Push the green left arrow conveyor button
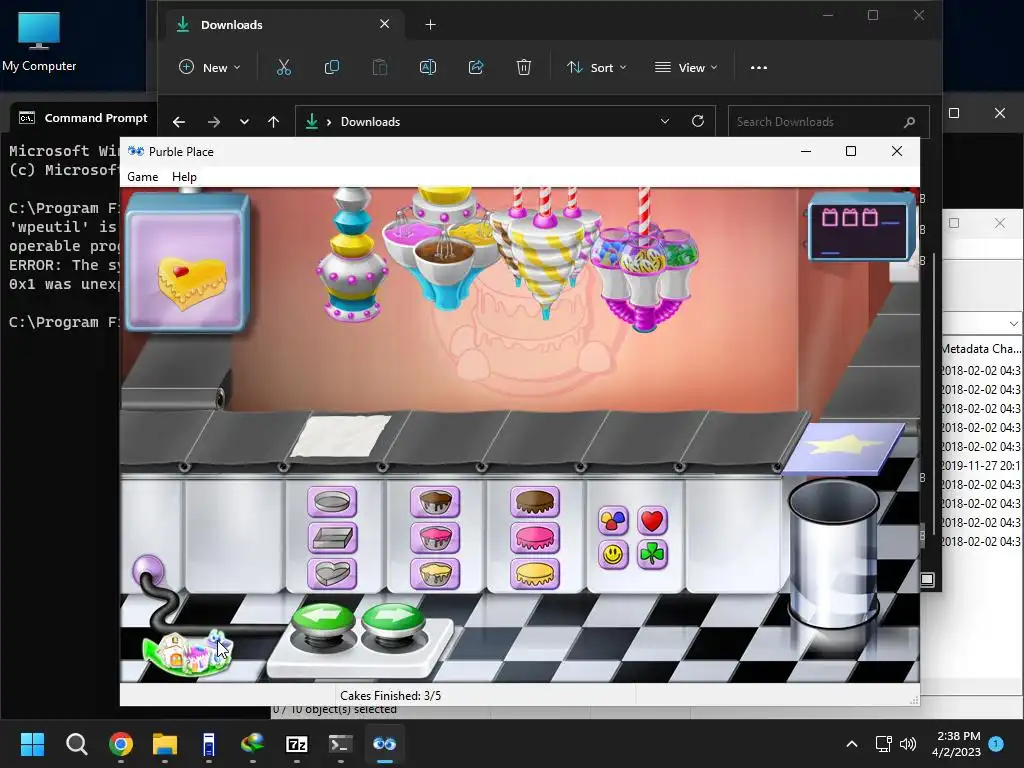This screenshot has height=768, width=1024. point(323,620)
